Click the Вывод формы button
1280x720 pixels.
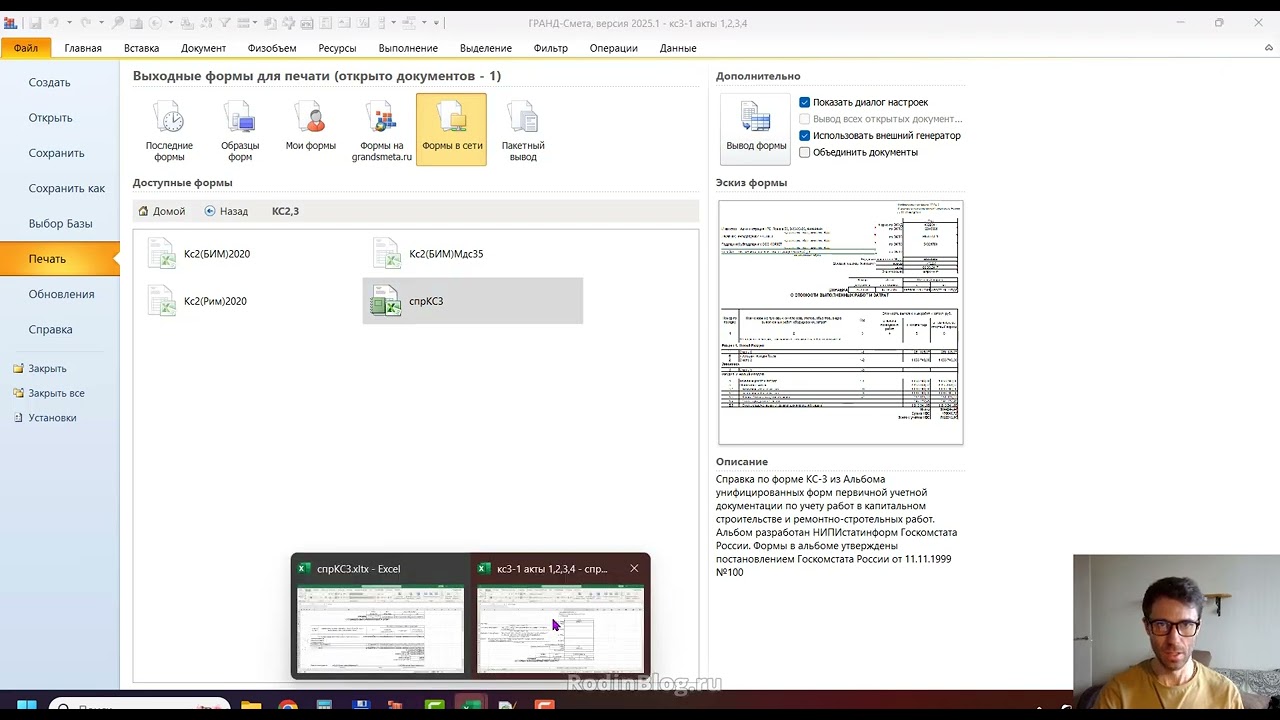pos(756,128)
